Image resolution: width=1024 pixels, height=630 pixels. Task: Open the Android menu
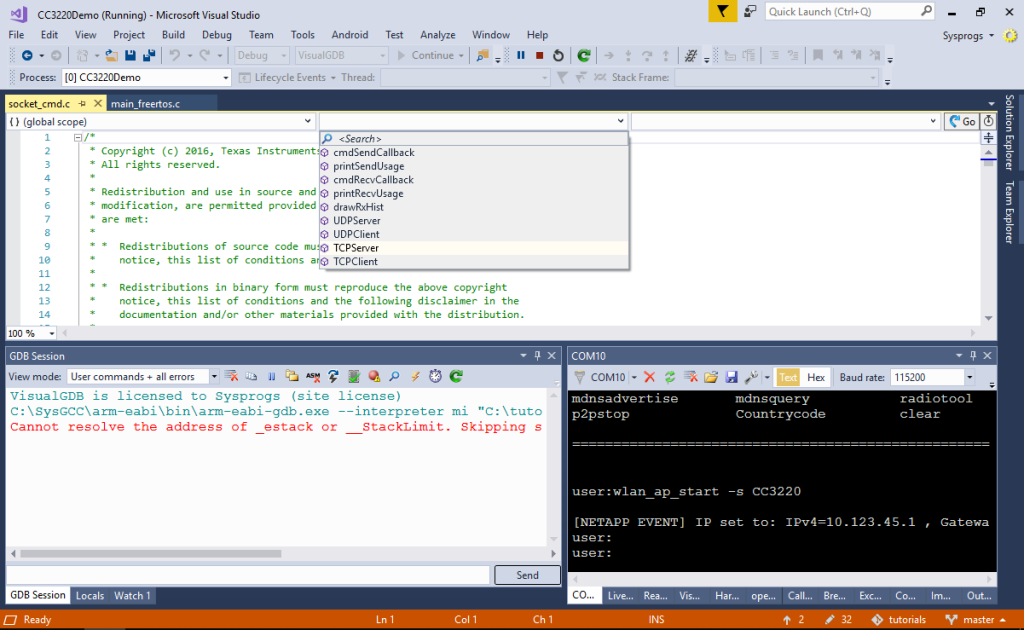pyautogui.click(x=349, y=34)
